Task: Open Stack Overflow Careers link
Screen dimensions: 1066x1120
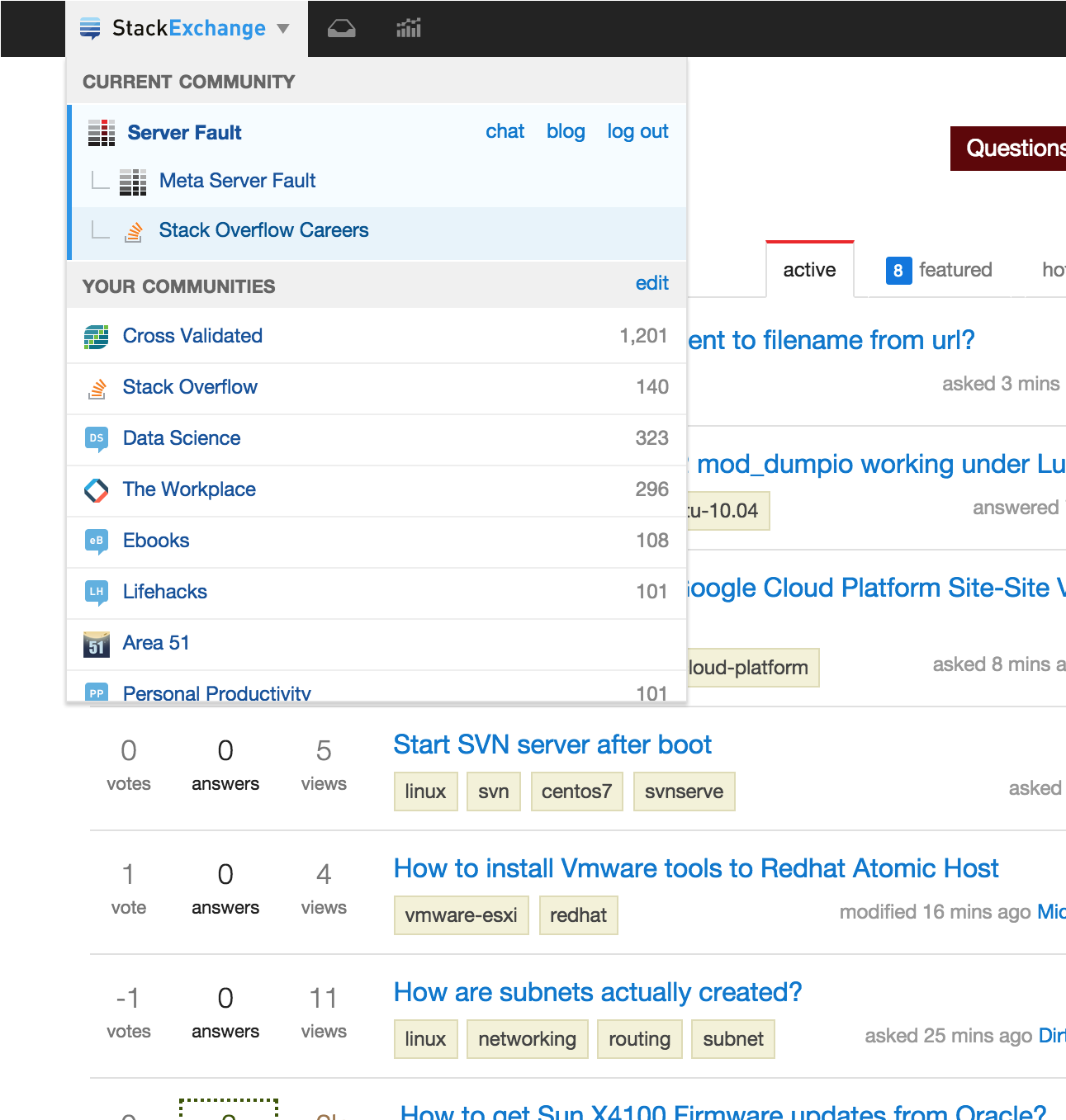Action: [x=263, y=230]
